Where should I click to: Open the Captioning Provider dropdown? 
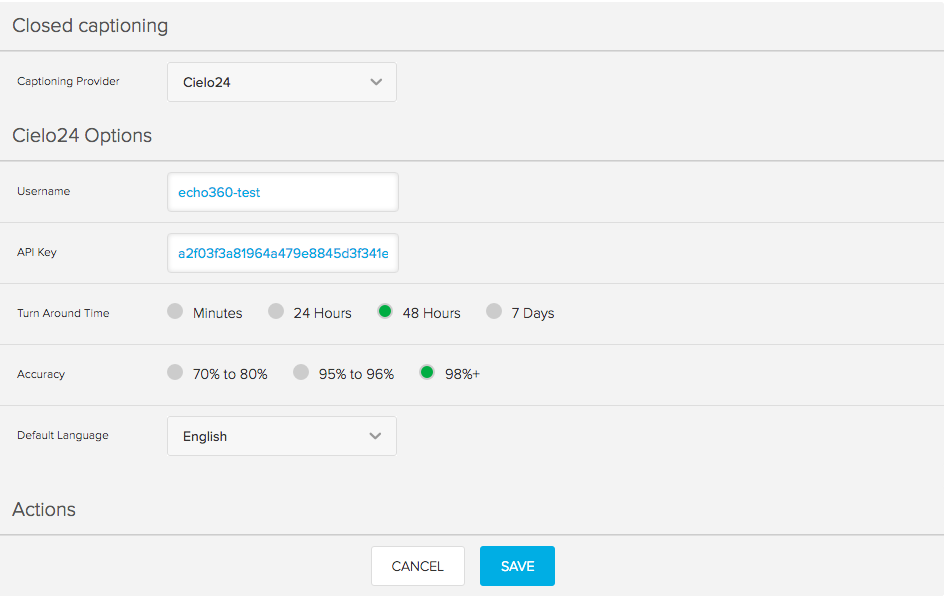pyautogui.click(x=281, y=82)
